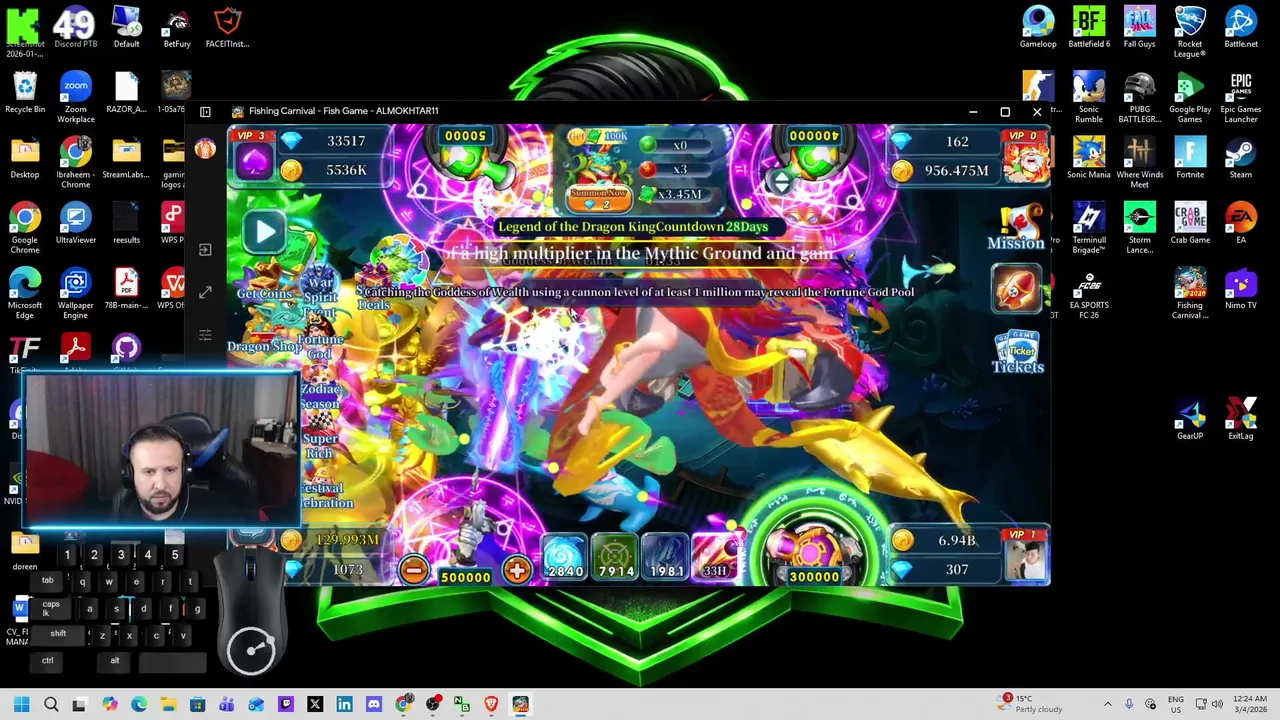Decrease cannon level with the minus button
The height and width of the screenshot is (720, 1280).
[x=413, y=570]
